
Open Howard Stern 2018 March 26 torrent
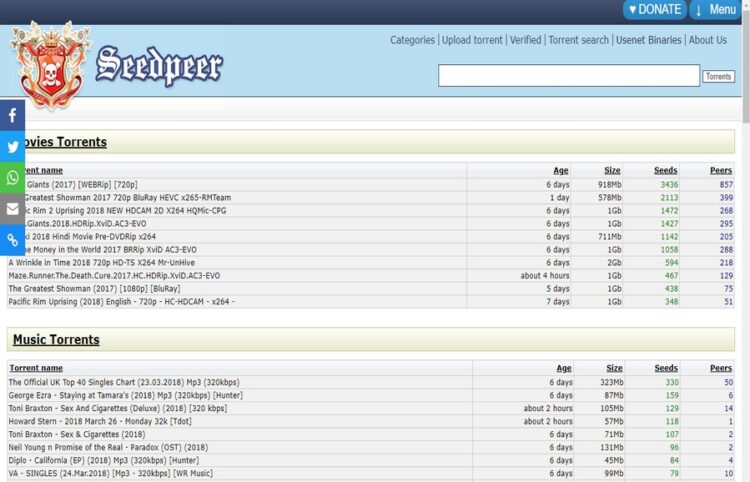click(x=100, y=421)
